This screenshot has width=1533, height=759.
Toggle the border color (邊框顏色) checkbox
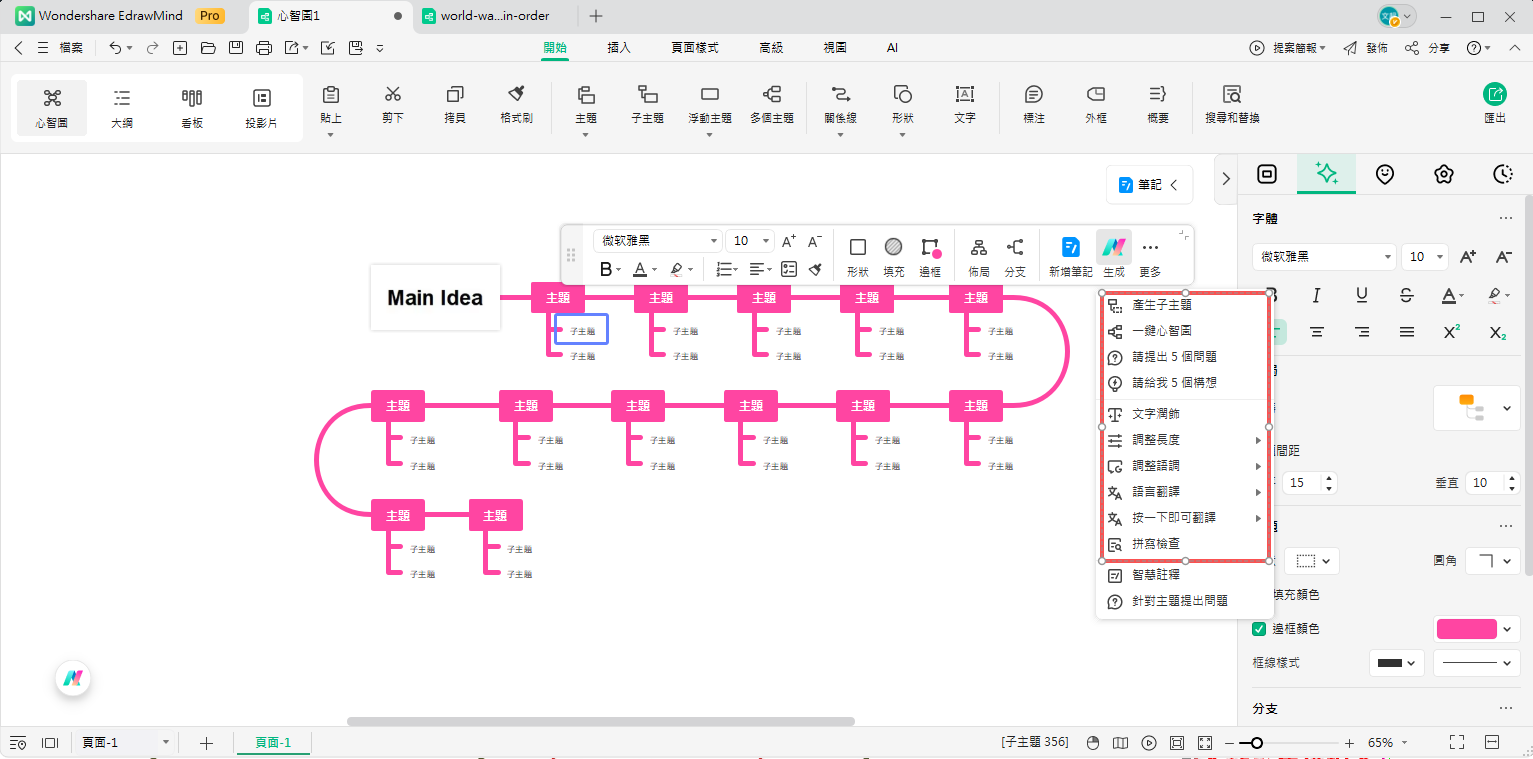1259,629
